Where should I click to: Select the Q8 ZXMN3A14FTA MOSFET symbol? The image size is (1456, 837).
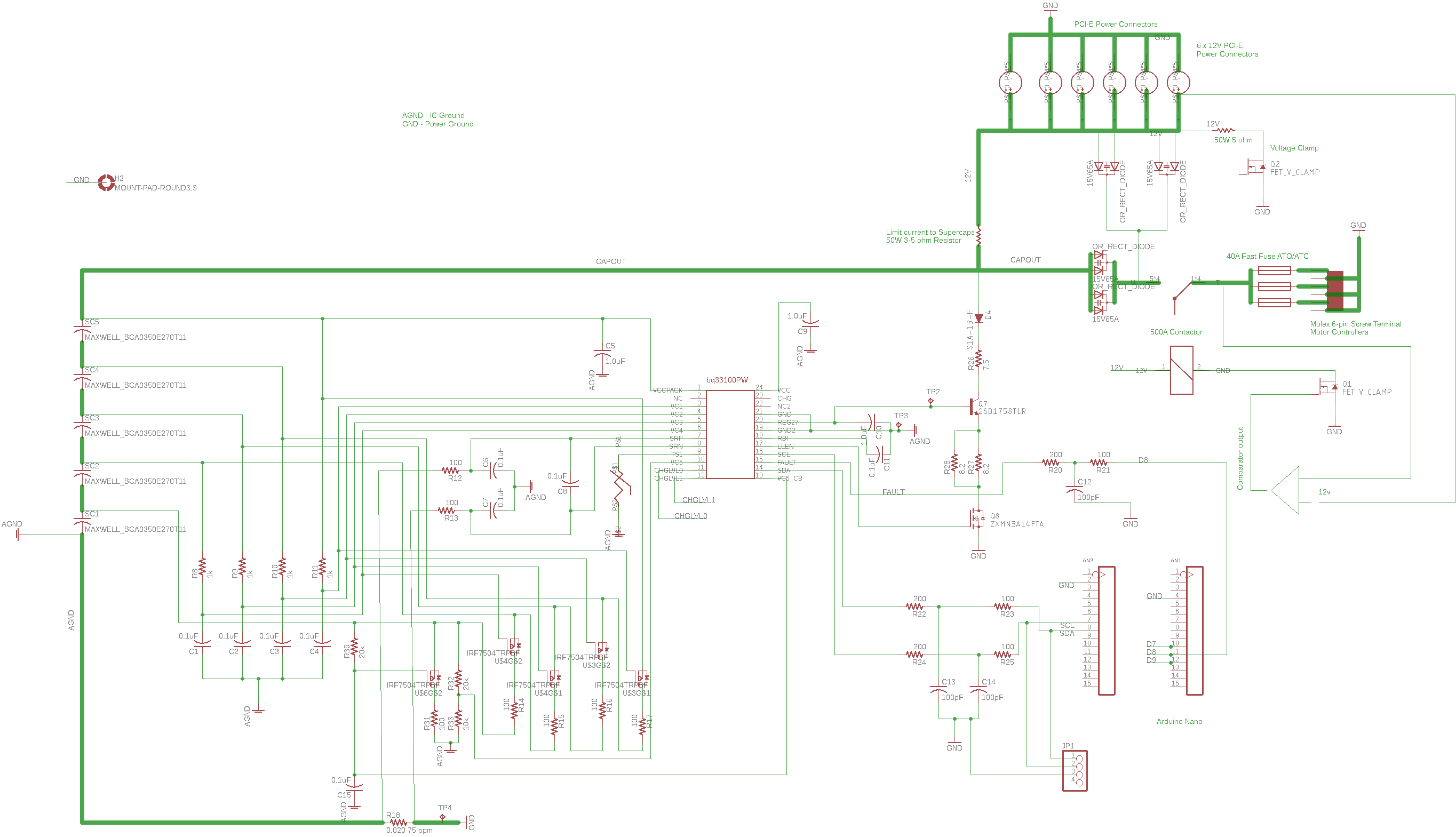(x=976, y=518)
